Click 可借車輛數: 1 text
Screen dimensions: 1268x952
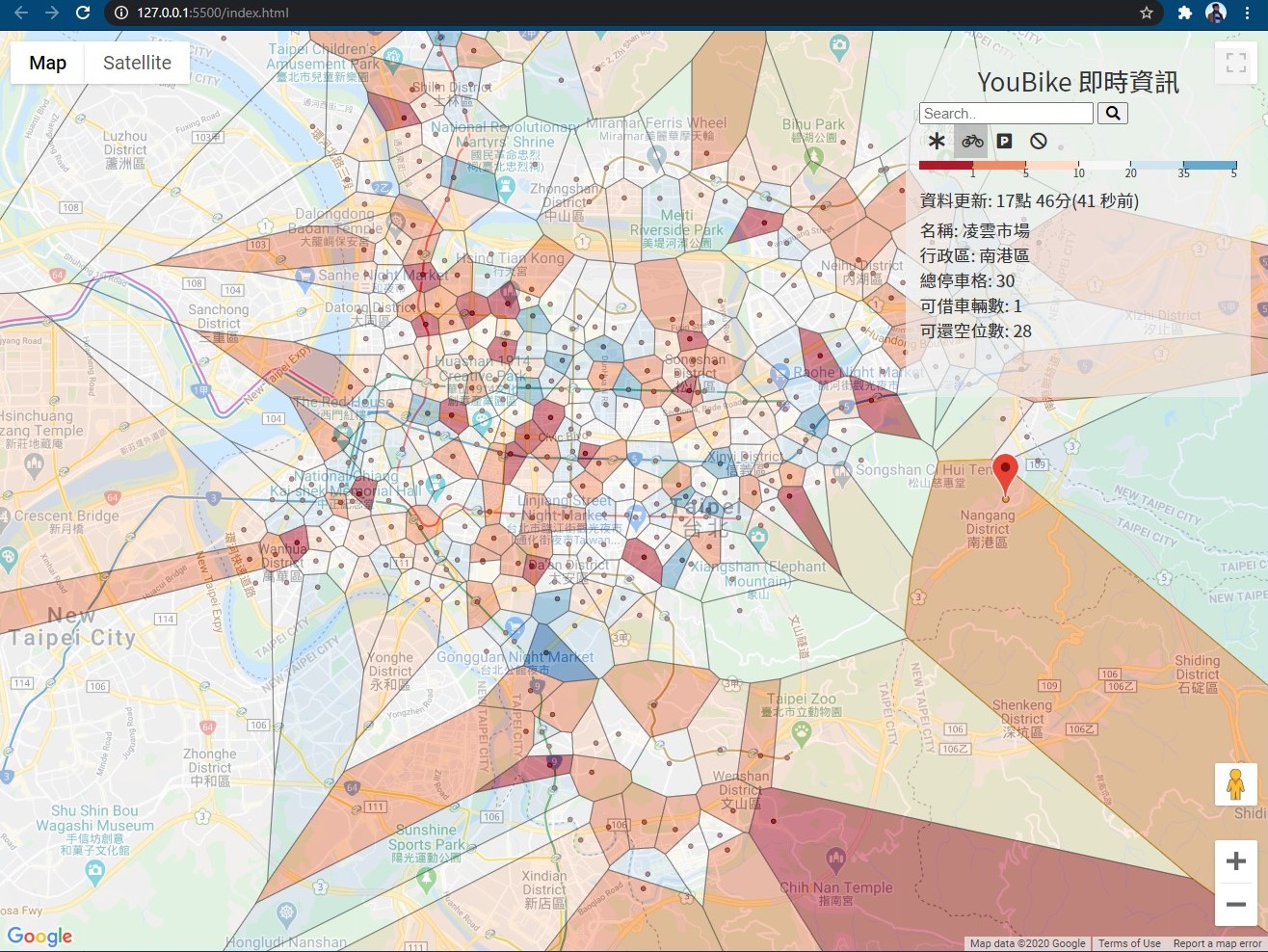point(971,305)
